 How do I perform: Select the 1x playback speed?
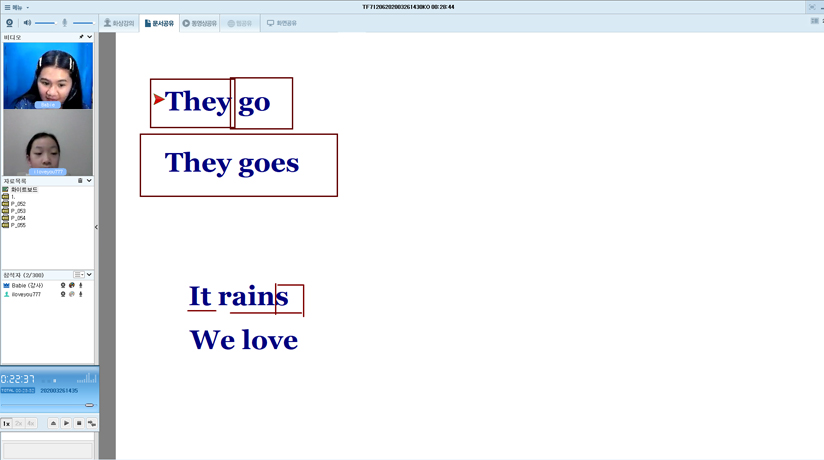(7, 423)
